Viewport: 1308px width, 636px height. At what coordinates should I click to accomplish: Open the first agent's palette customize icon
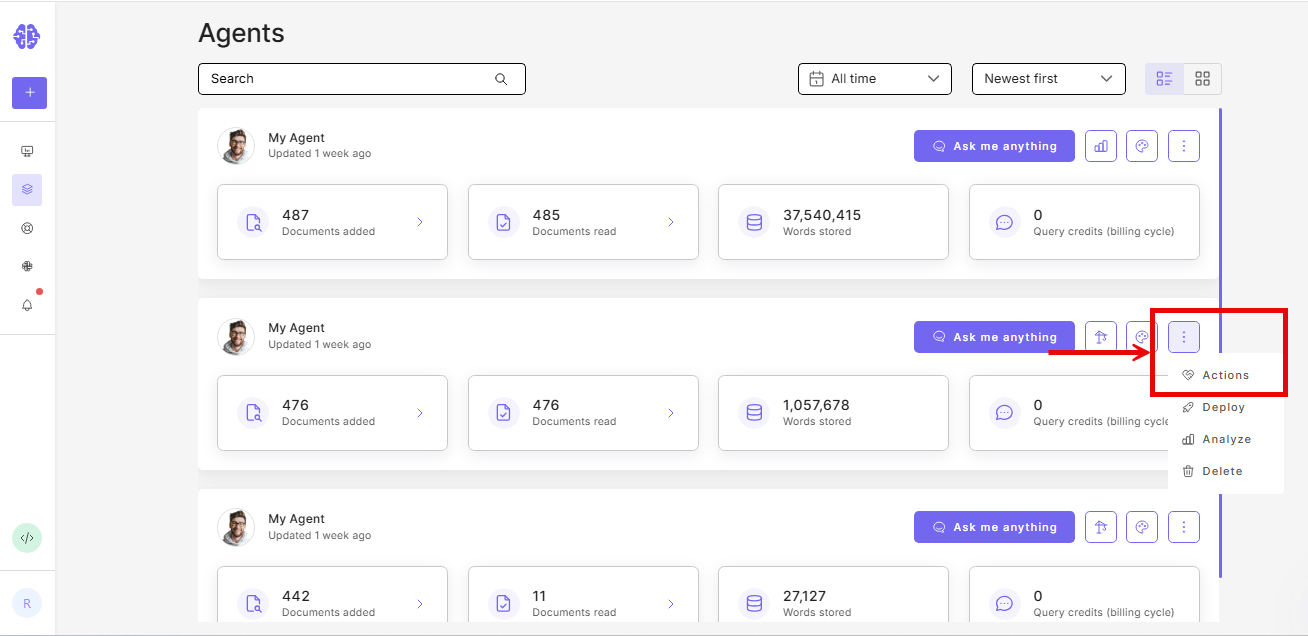tap(1142, 146)
